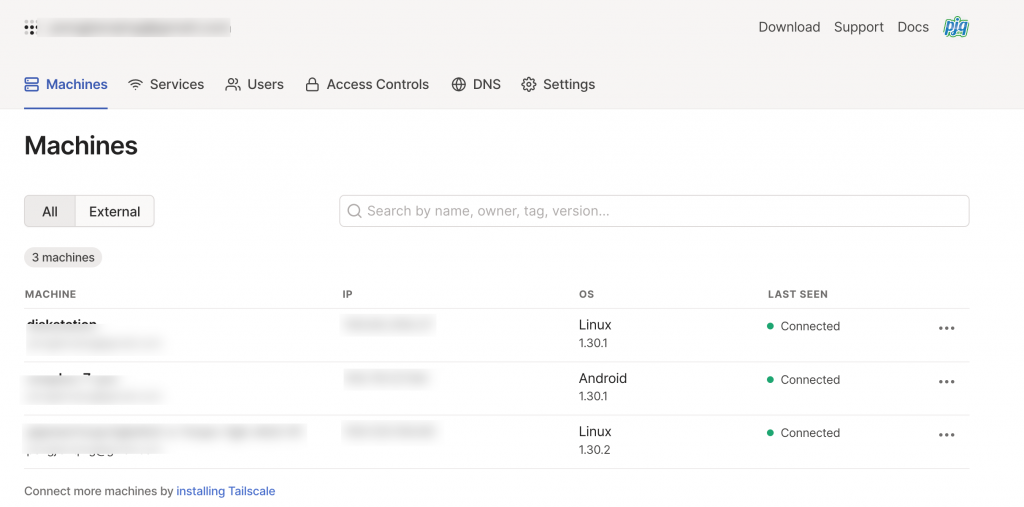Open the user avatar in top right
Viewport: 1024px width, 507px height.
[x=956, y=27]
